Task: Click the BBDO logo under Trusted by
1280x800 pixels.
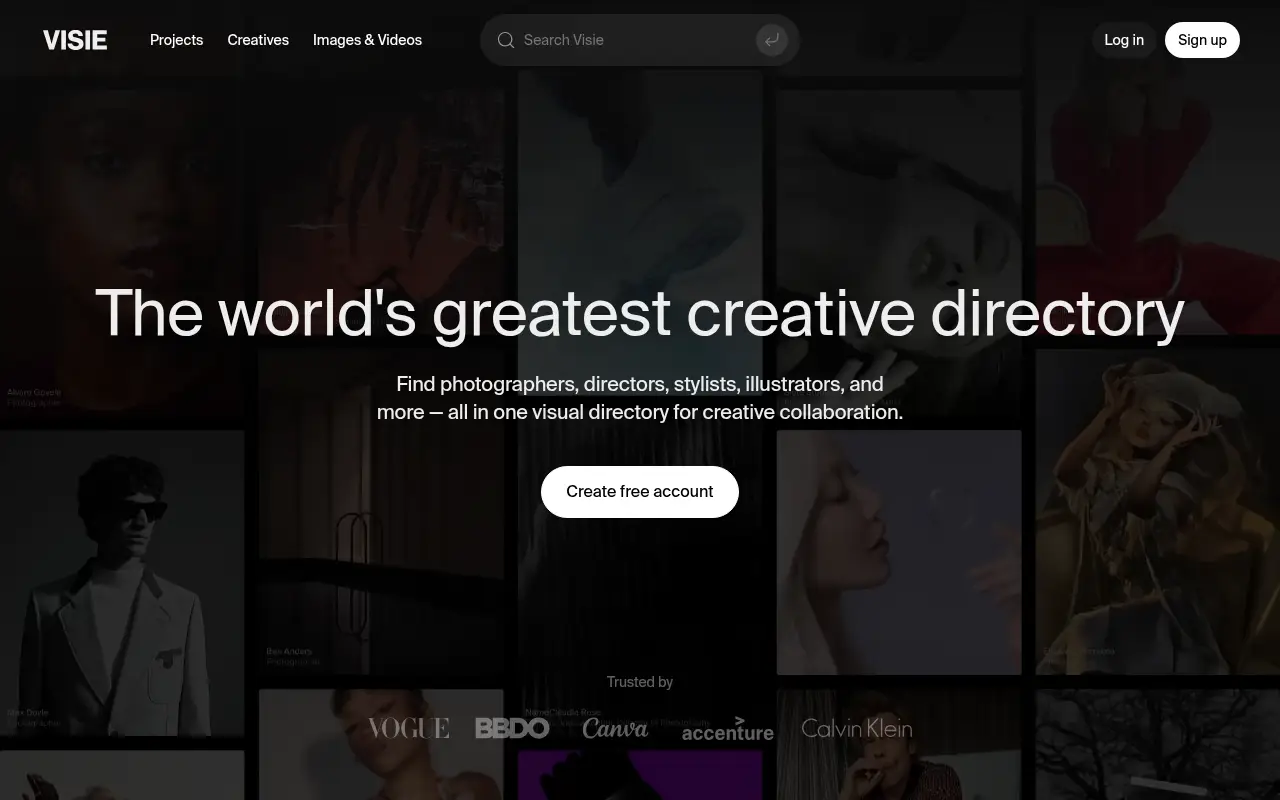Action: (x=512, y=728)
